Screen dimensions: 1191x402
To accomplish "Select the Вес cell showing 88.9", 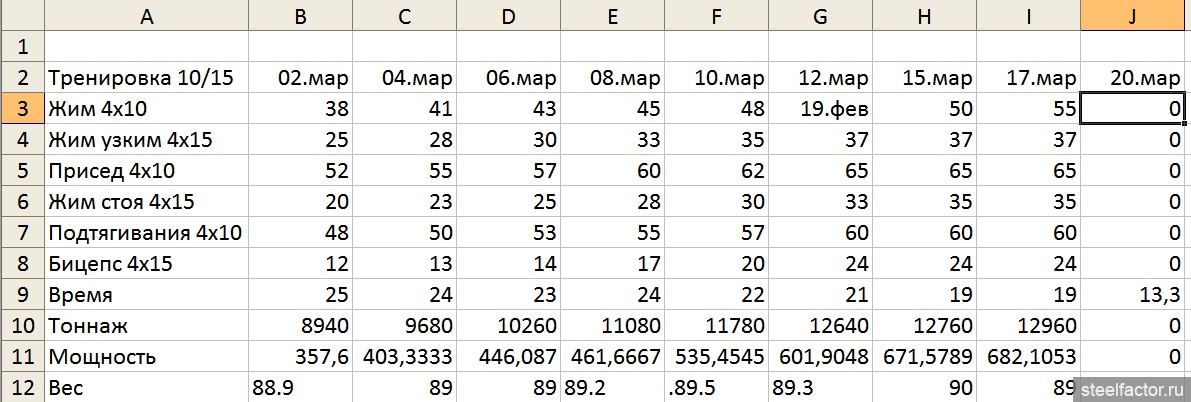I will pyautogui.click(x=300, y=388).
